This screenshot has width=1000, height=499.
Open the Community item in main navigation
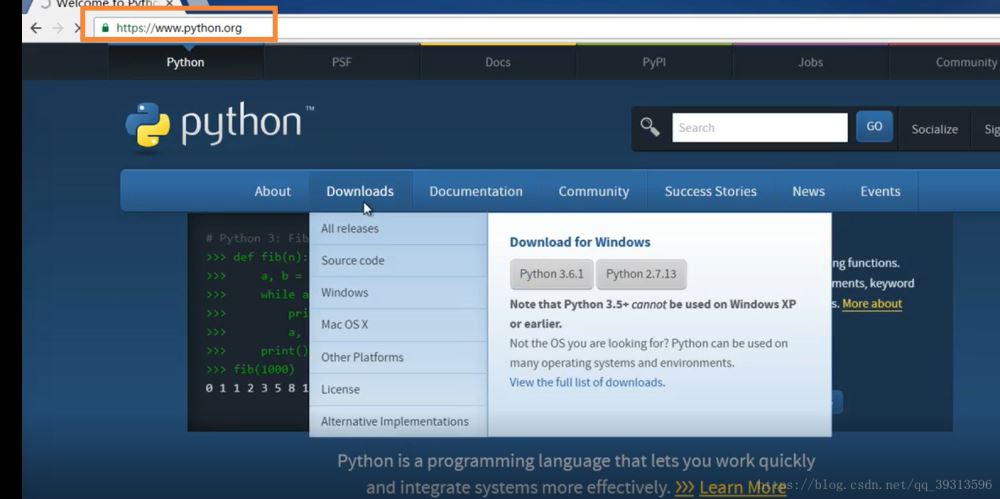tap(594, 191)
